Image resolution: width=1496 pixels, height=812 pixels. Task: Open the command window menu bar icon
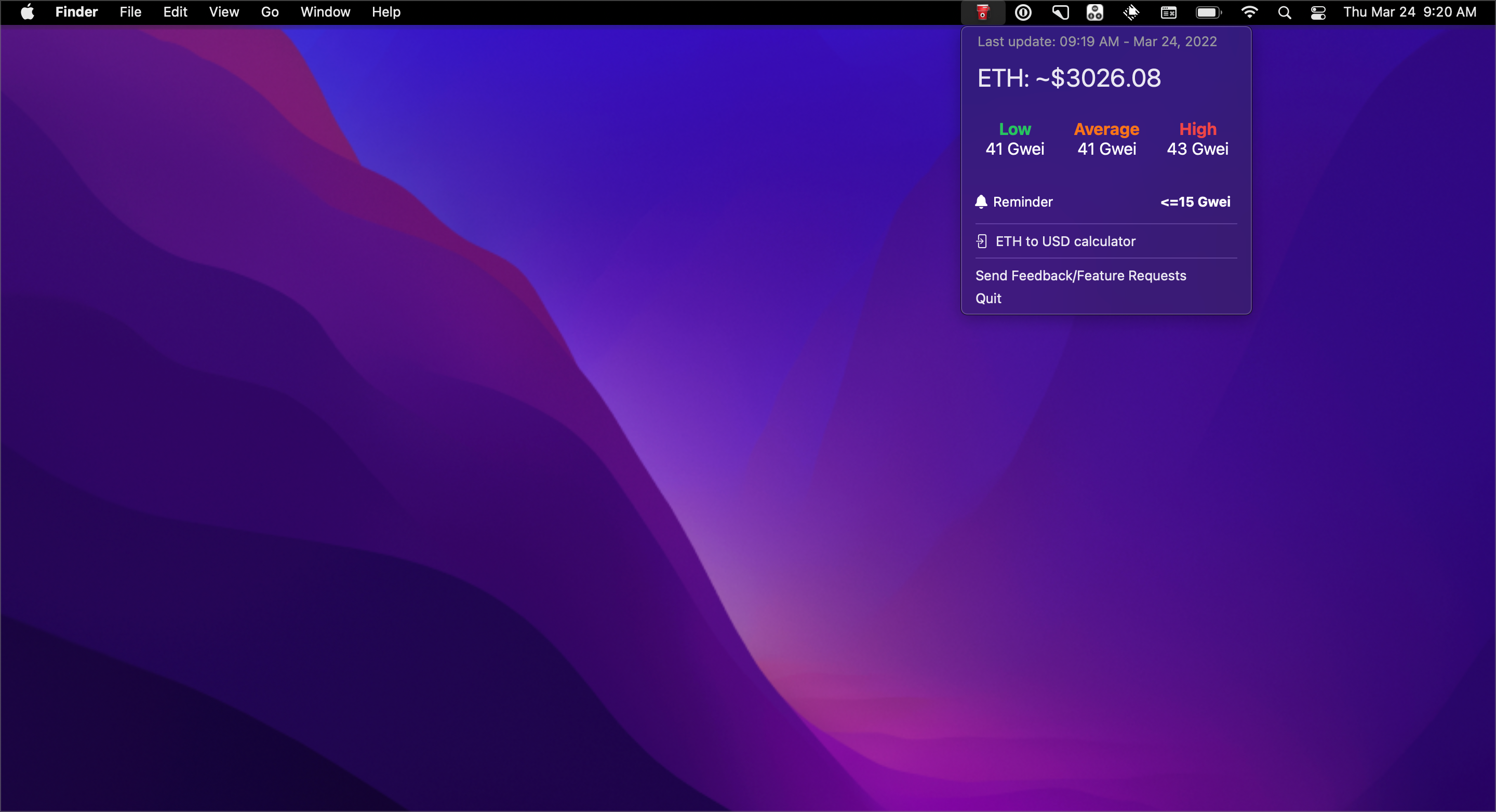pos(1168,12)
